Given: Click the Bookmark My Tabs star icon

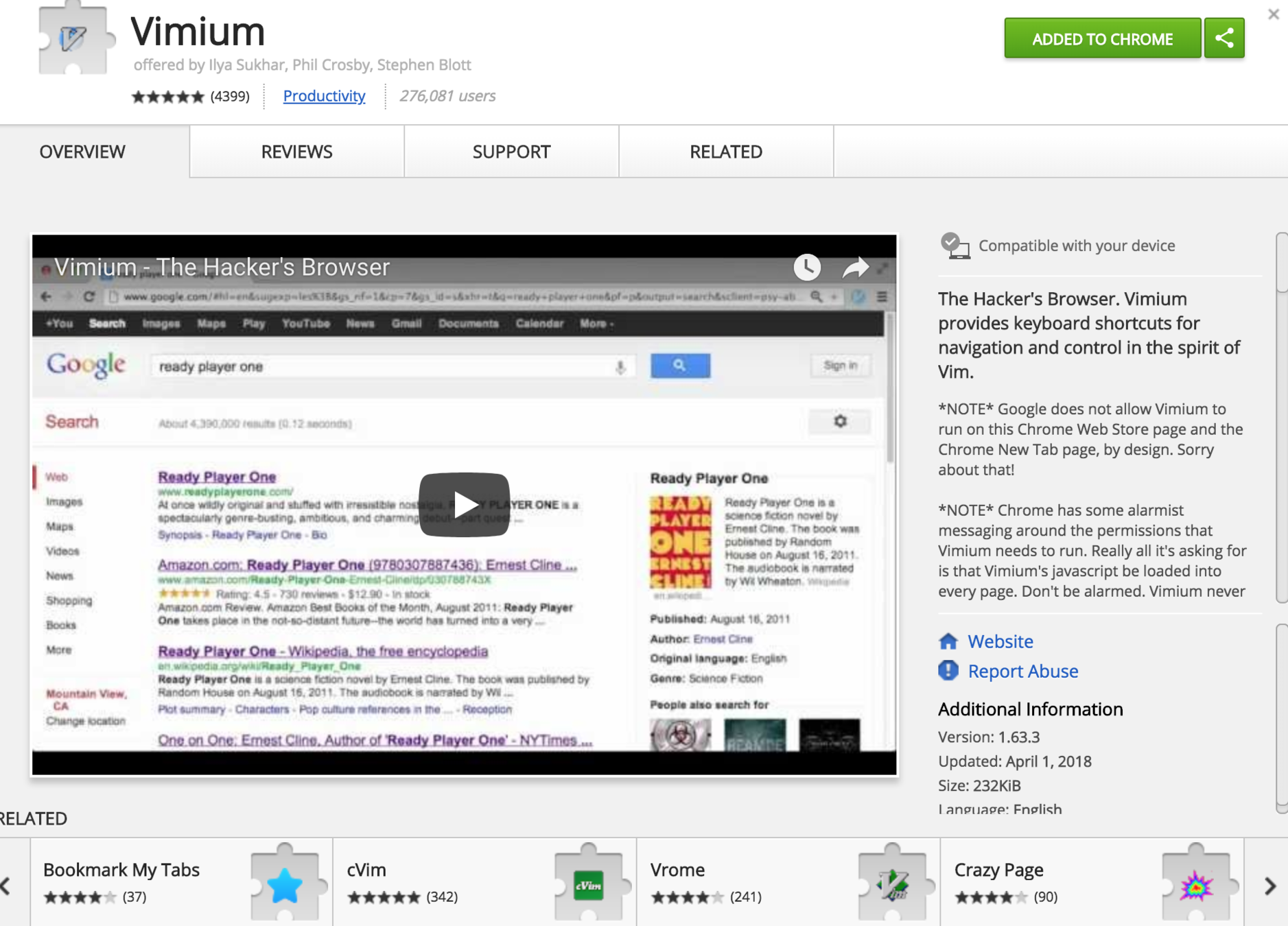Looking at the screenshot, I should click(285, 885).
